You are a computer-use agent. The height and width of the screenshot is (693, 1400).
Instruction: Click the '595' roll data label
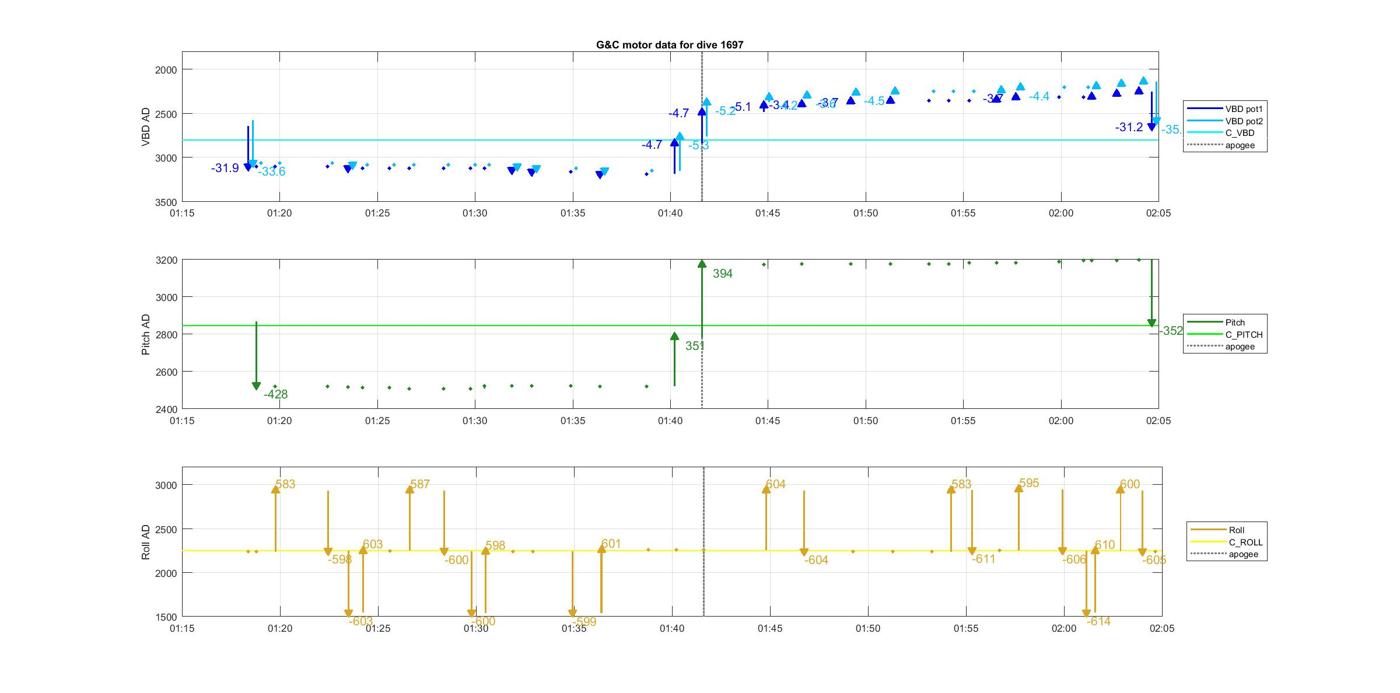click(1029, 484)
